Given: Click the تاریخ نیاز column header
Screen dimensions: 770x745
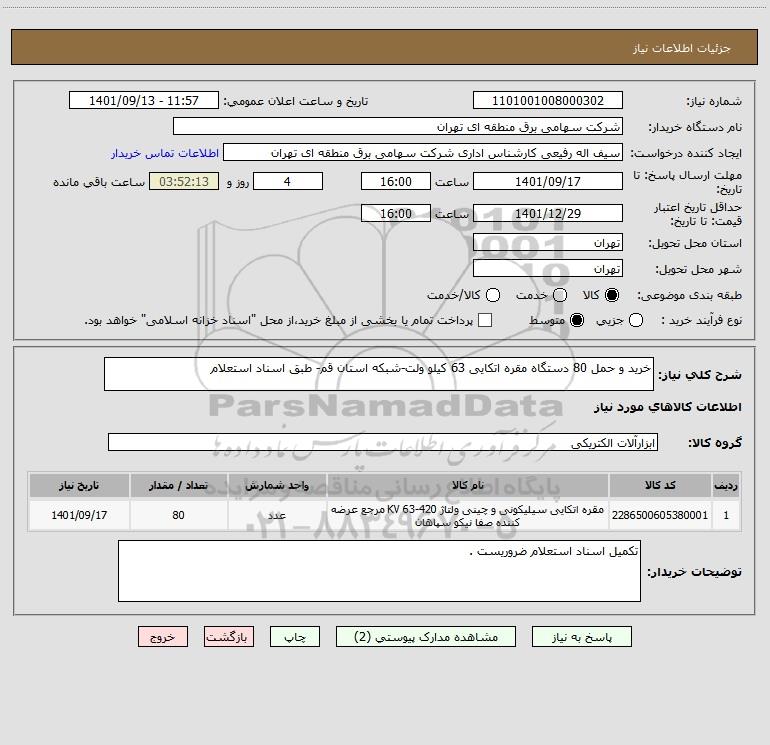Looking at the screenshot, I should coord(79,485).
